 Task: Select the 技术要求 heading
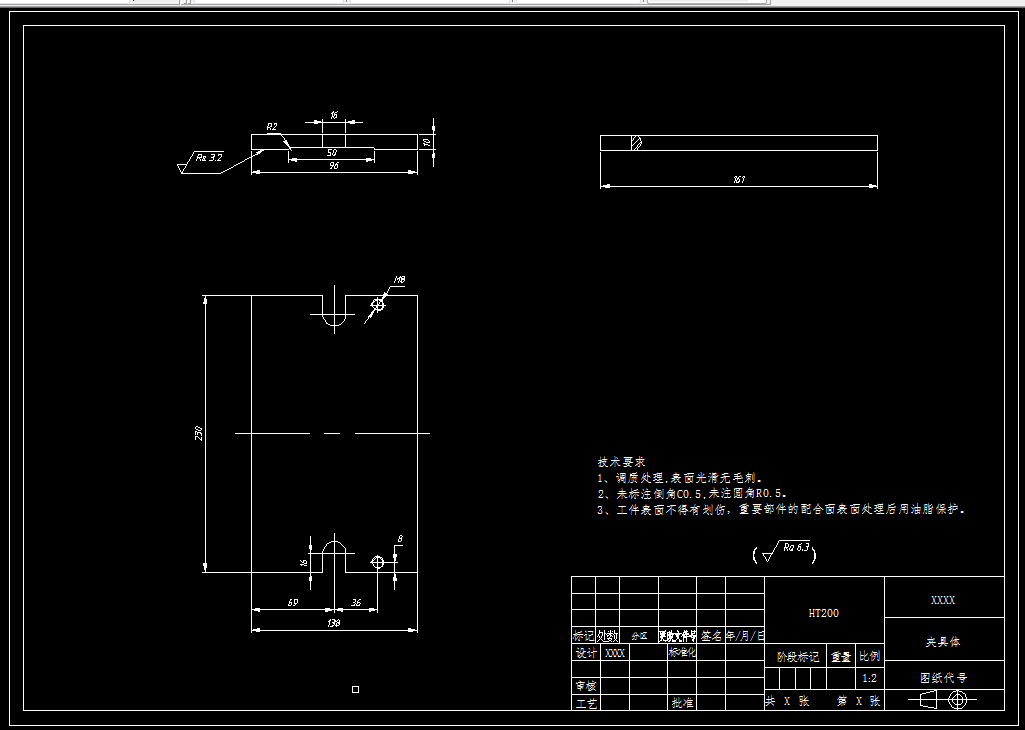coord(622,462)
